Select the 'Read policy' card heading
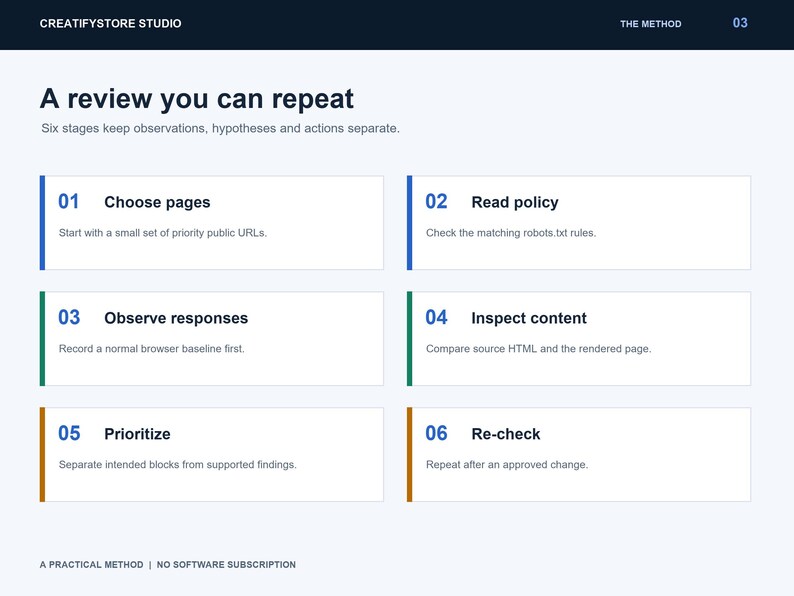 pos(515,202)
